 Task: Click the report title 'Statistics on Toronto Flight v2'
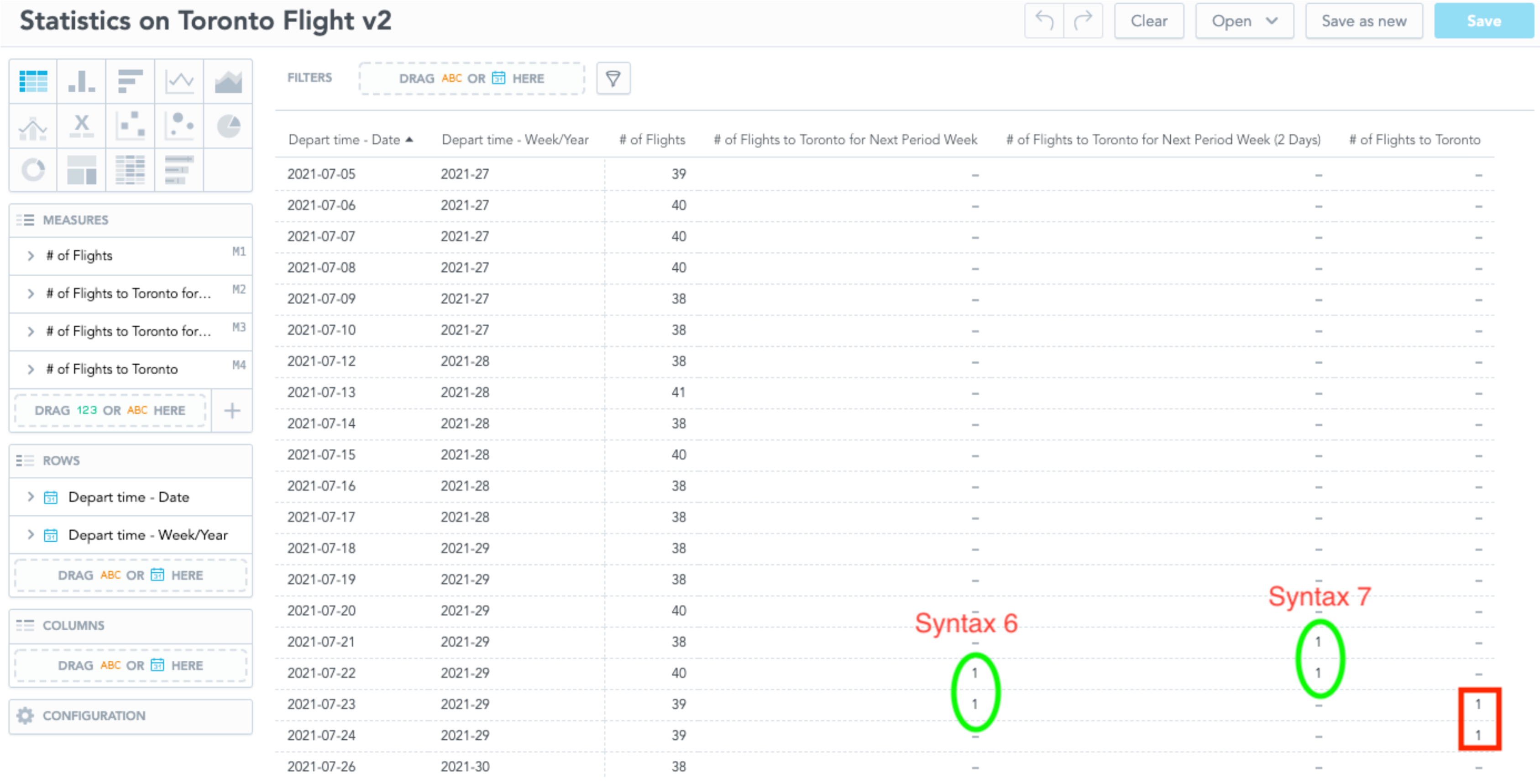click(206, 21)
